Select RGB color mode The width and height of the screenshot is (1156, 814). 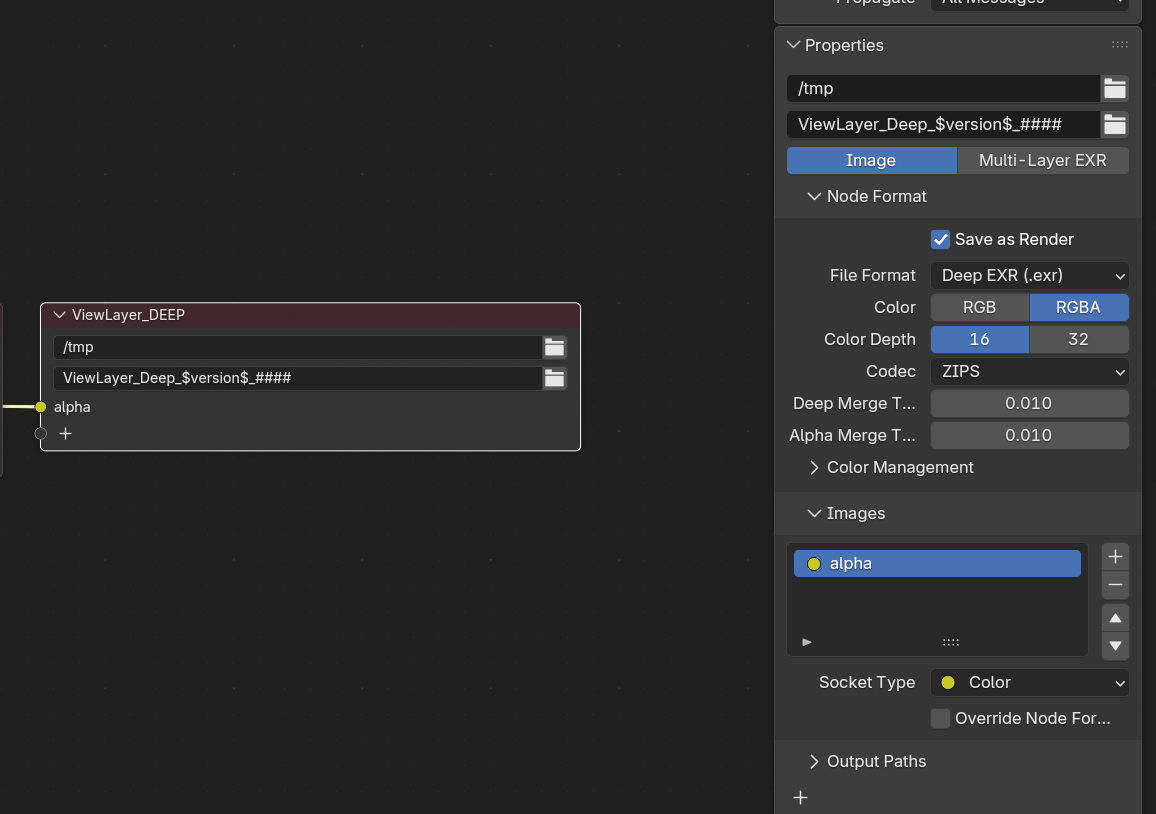980,307
